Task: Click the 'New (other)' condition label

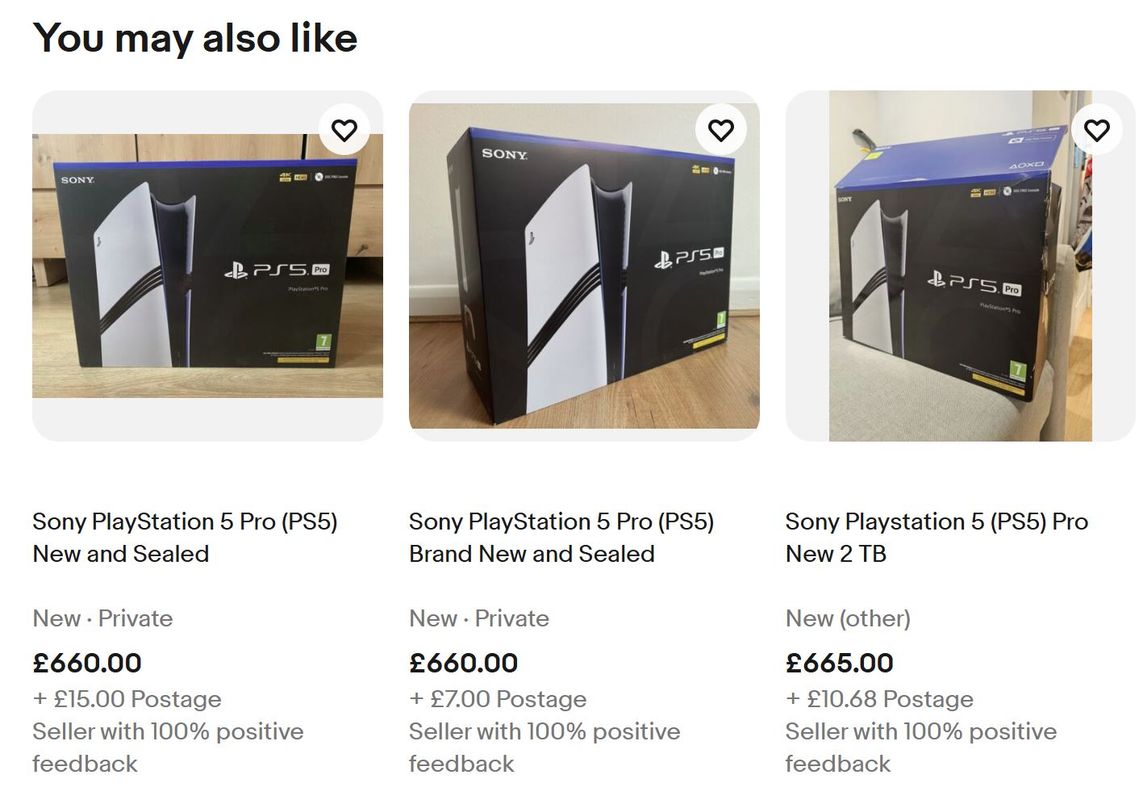Action: (x=848, y=618)
